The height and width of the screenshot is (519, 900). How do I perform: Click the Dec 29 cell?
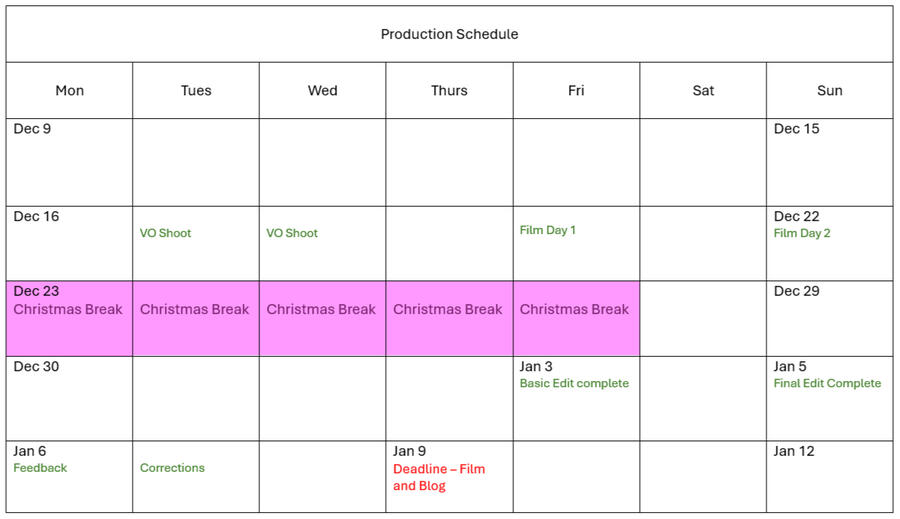[829, 318]
